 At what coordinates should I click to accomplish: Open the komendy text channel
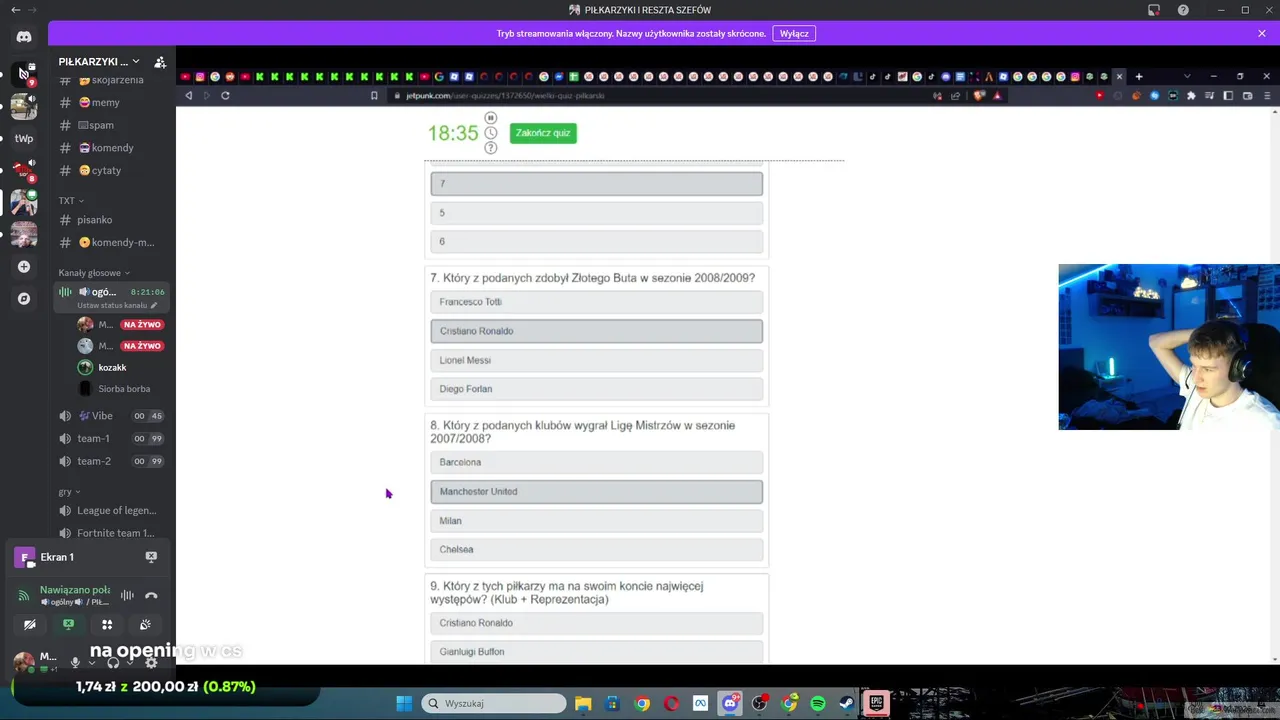[x=110, y=148]
